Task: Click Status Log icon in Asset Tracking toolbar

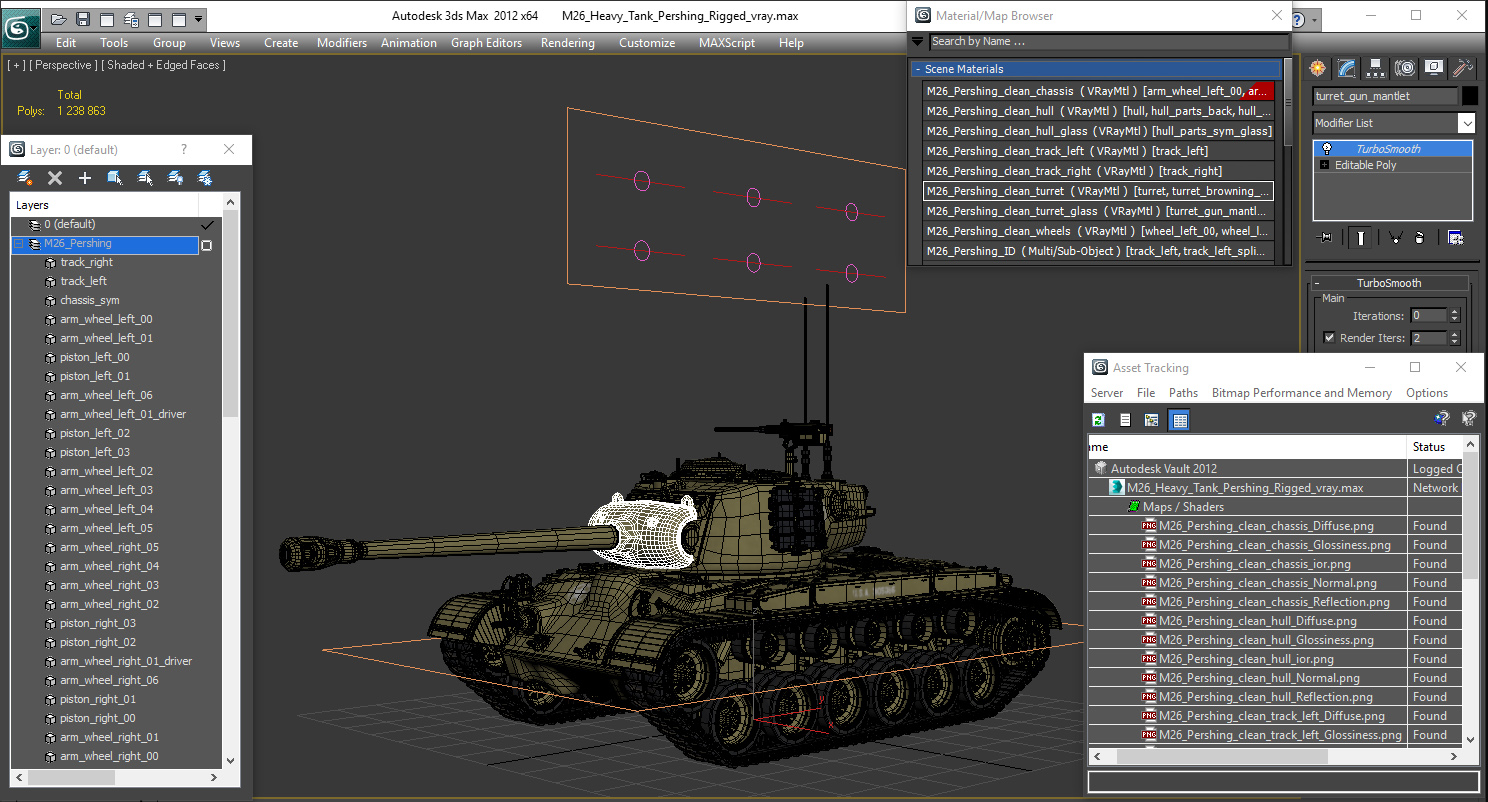Action: [1125, 420]
